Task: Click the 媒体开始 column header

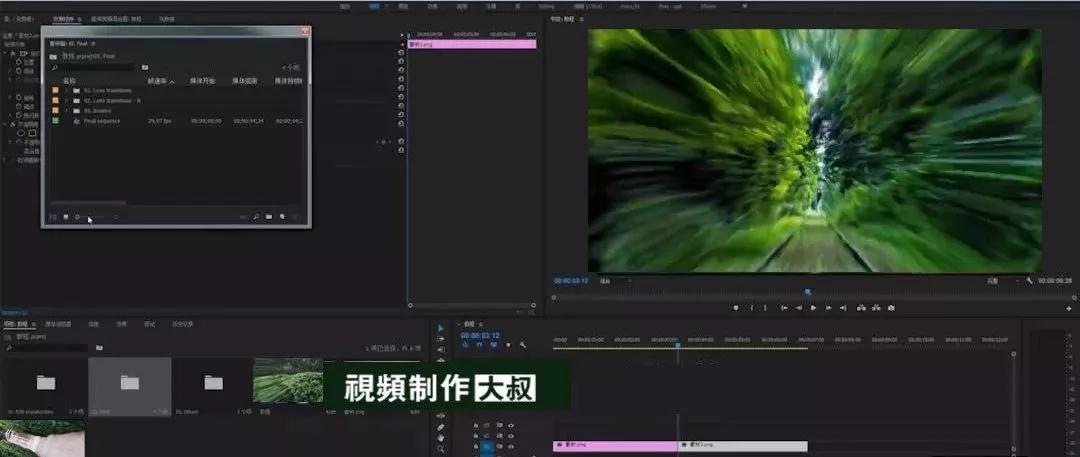Action: tap(202, 81)
